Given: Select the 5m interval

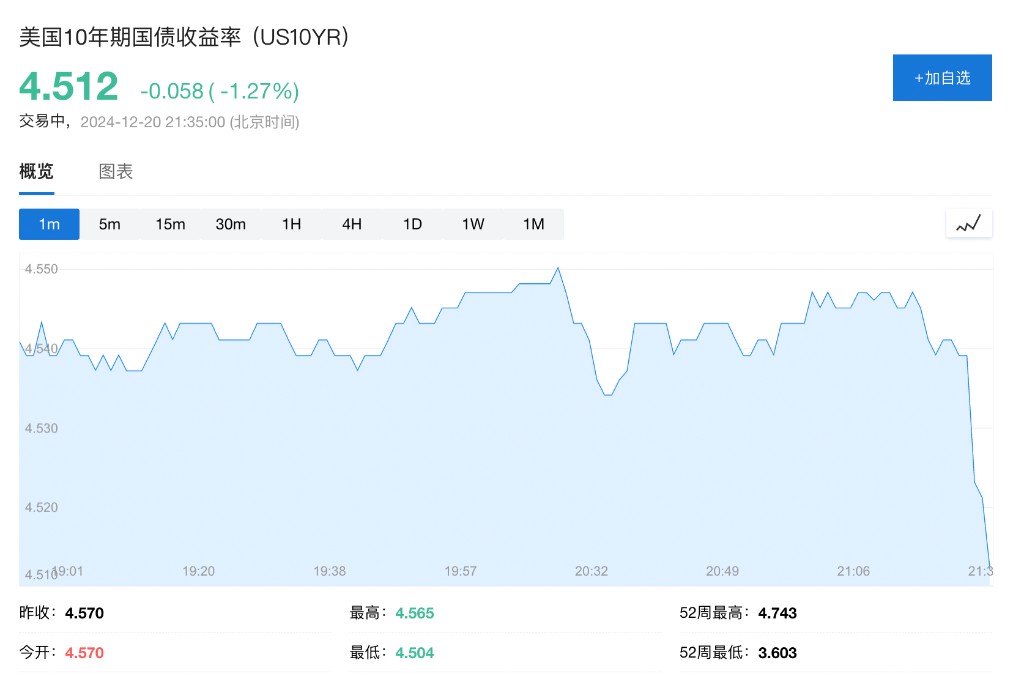Looking at the screenshot, I should point(110,224).
